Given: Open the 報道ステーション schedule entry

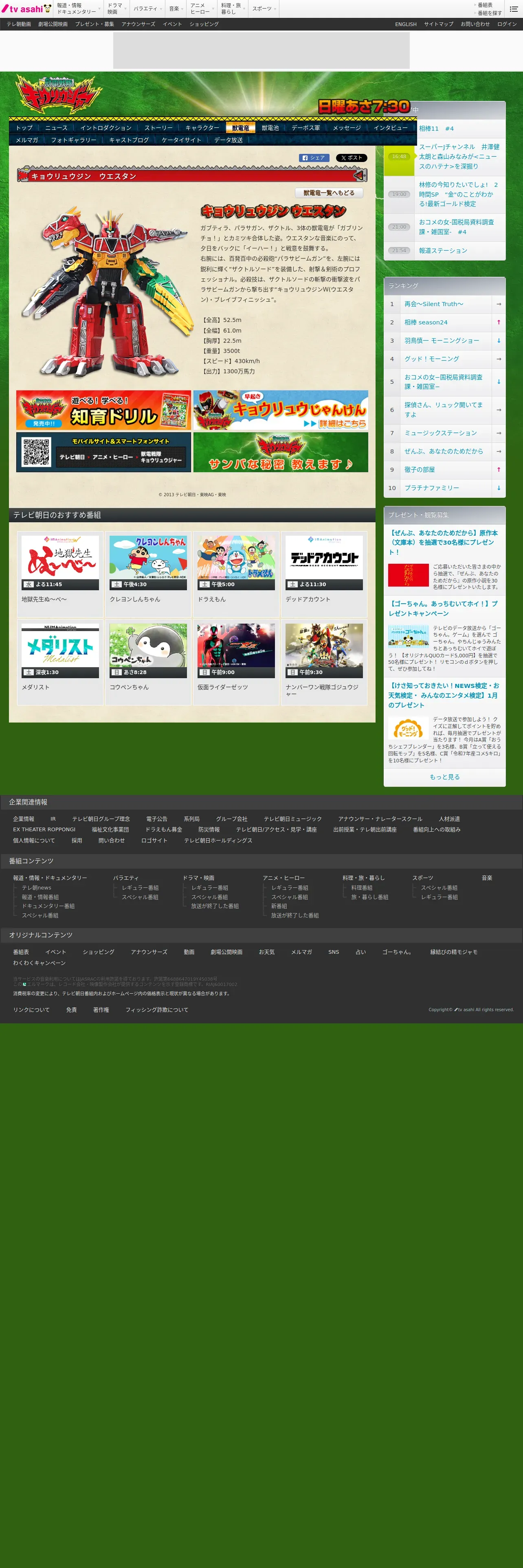Looking at the screenshot, I should [443, 250].
